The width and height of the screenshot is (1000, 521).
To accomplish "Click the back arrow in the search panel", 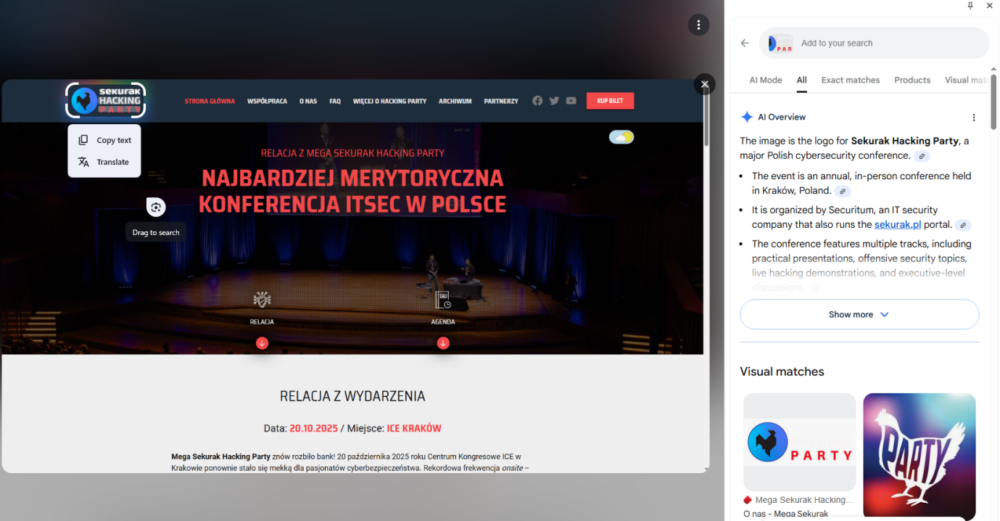I will tap(744, 43).
